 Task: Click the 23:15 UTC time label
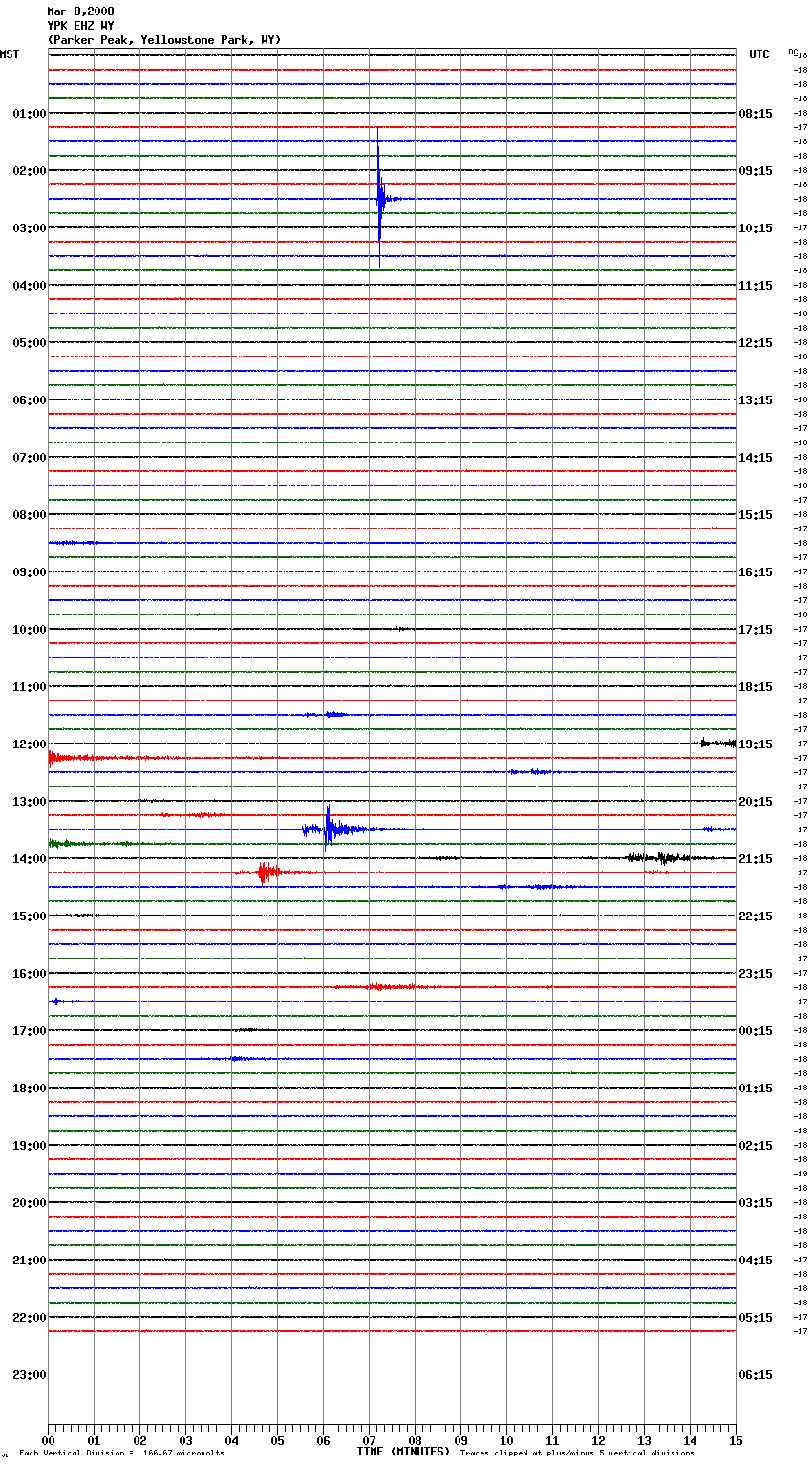[x=756, y=974]
